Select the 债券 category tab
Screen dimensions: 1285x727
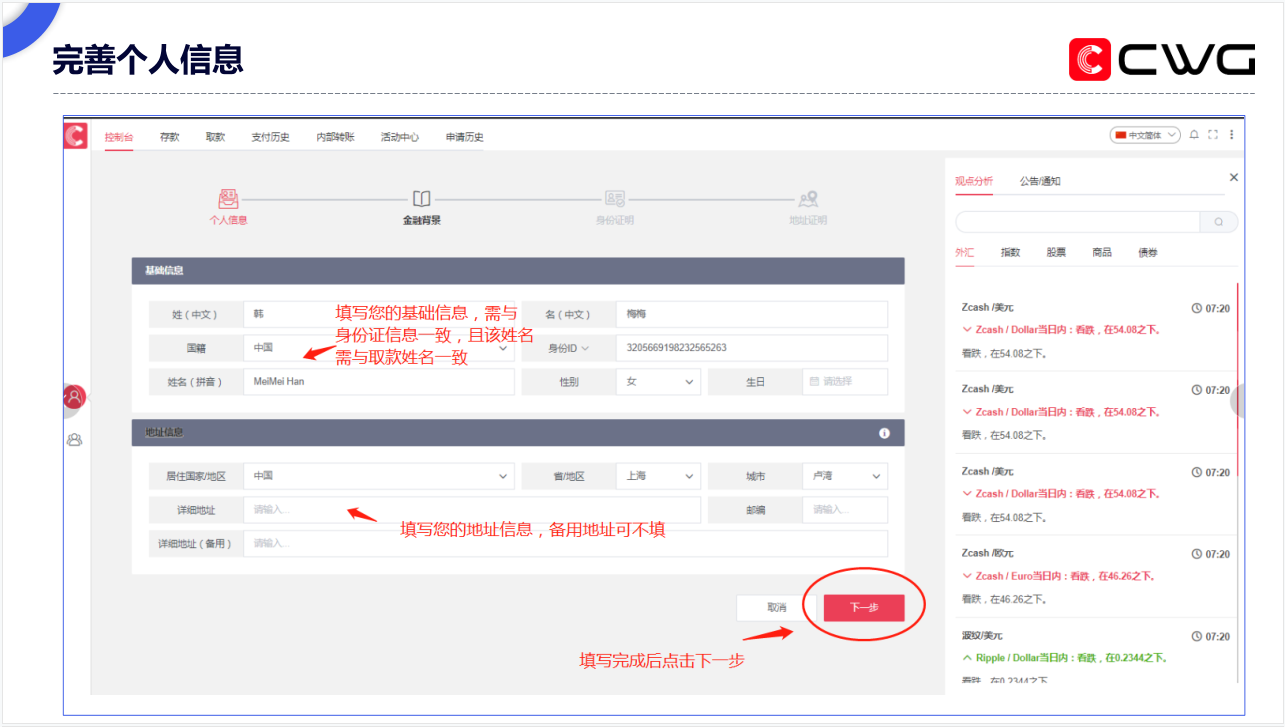pos(1148,253)
